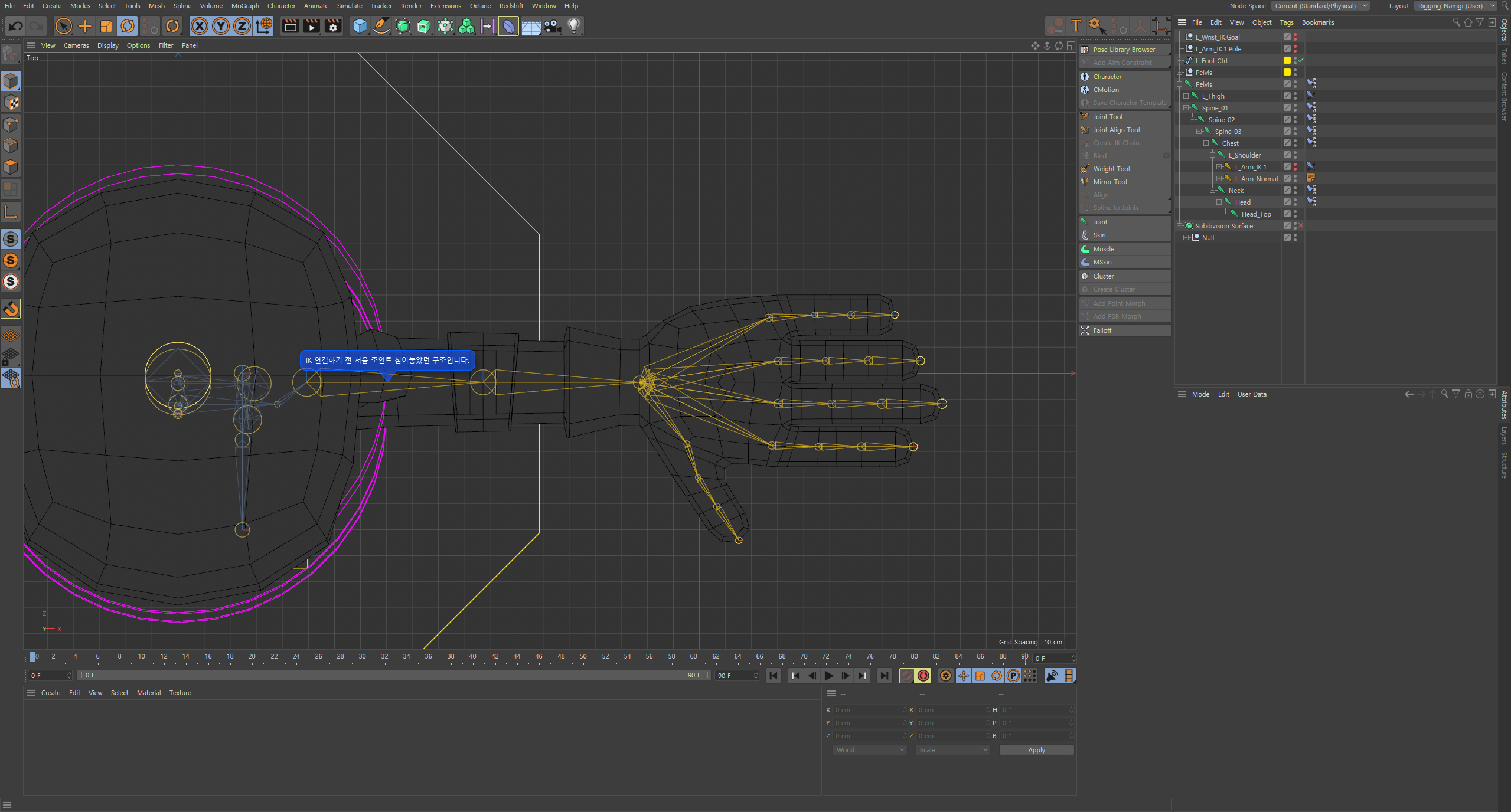Open Object Manager Tags menu
Viewport: 1511px width, 812px height.
pyautogui.click(x=1287, y=22)
